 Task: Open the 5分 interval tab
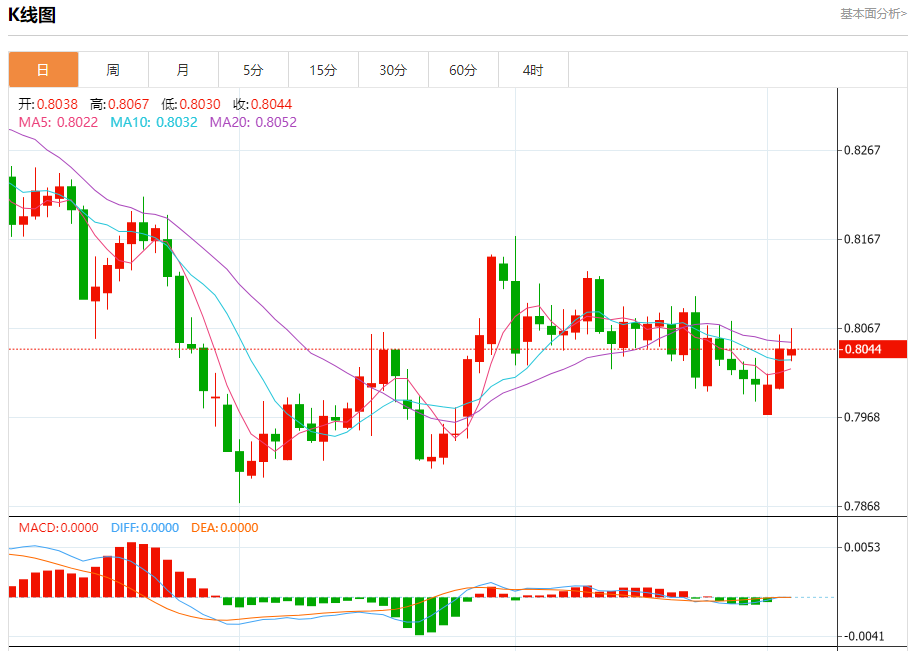point(253,70)
